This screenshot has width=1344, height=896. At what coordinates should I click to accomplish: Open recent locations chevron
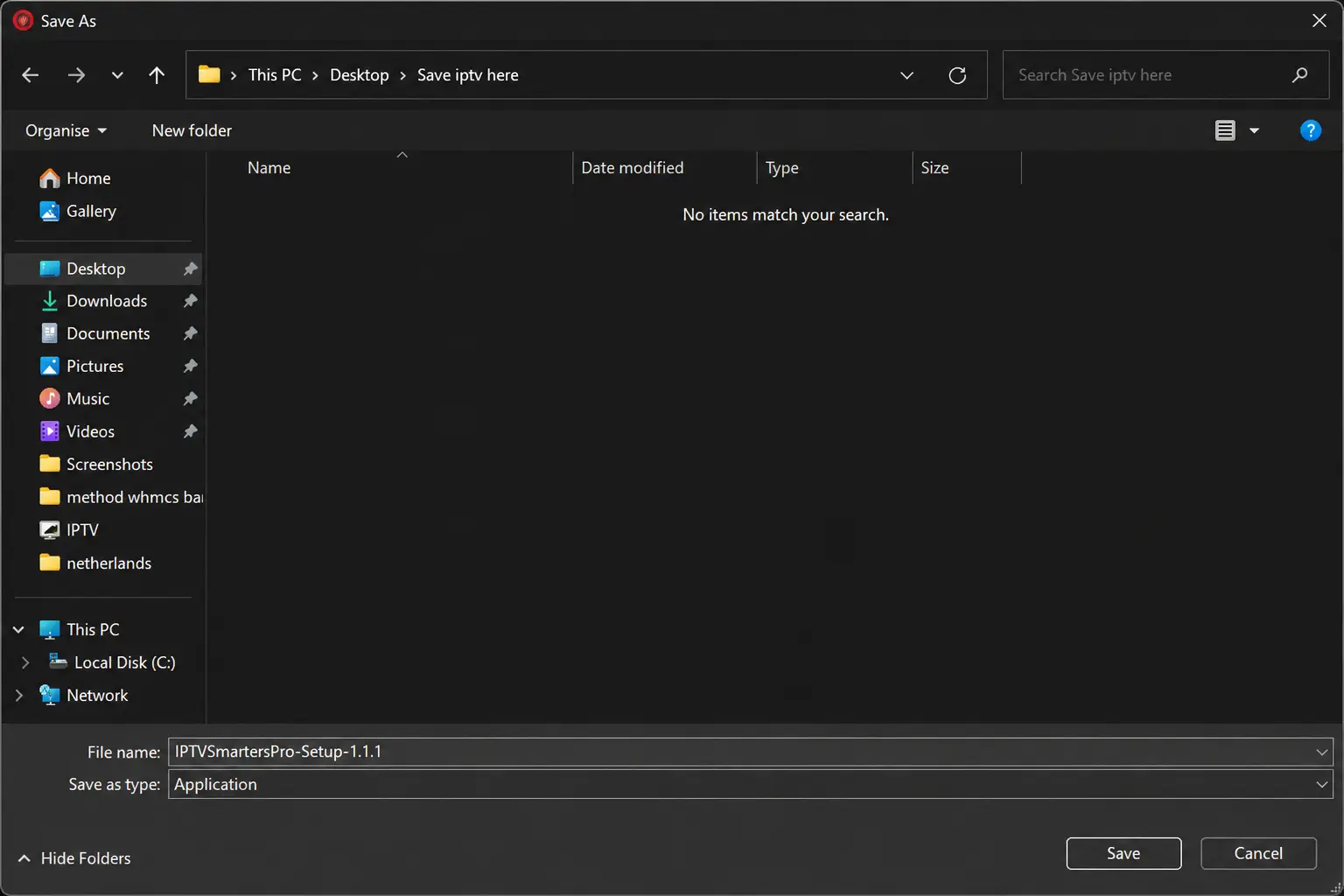point(117,75)
